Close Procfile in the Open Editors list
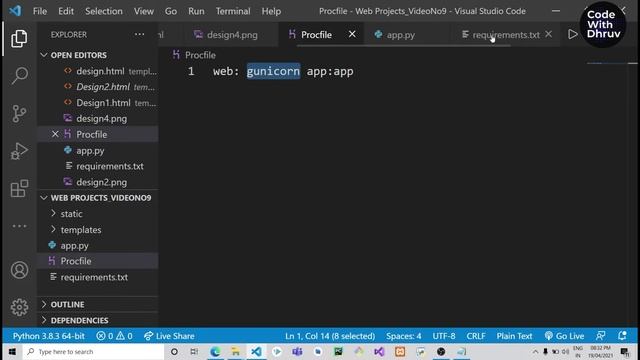 tap(55, 134)
